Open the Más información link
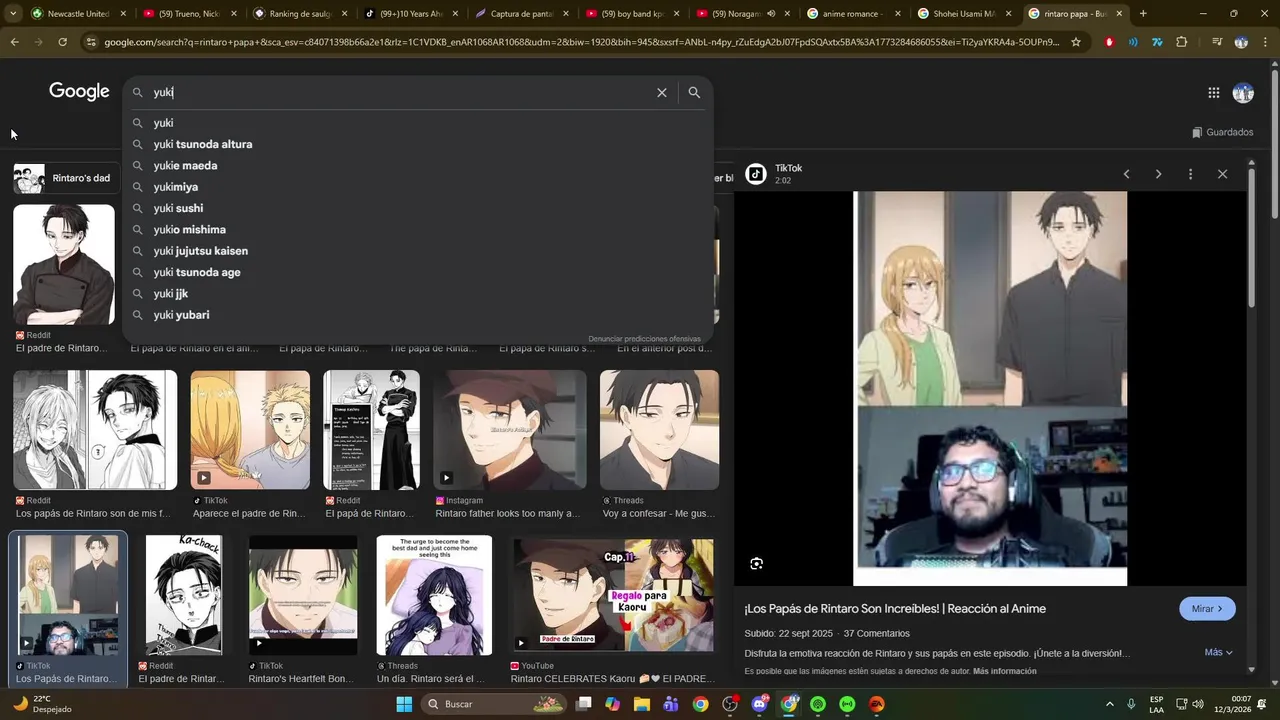The width and height of the screenshot is (1280, 720). [x=1004, y=671]
